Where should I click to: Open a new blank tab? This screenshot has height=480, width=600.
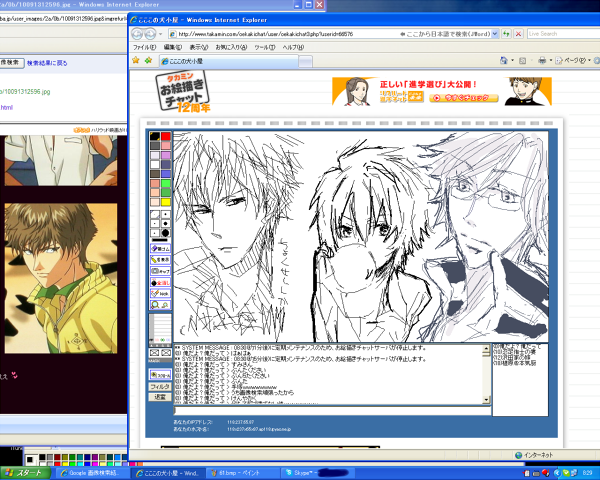pyautogui.click(x=305, y=61)
